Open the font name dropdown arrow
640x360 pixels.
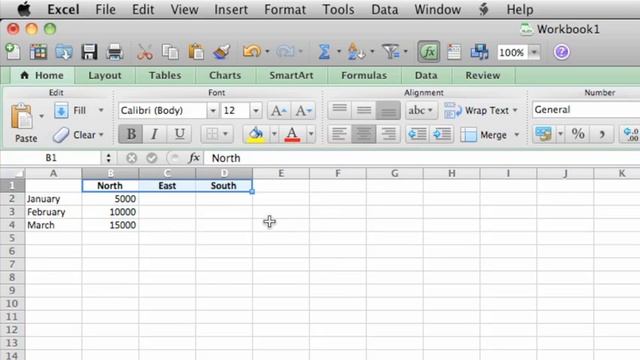pyautogui.click(x=213, y=111)
